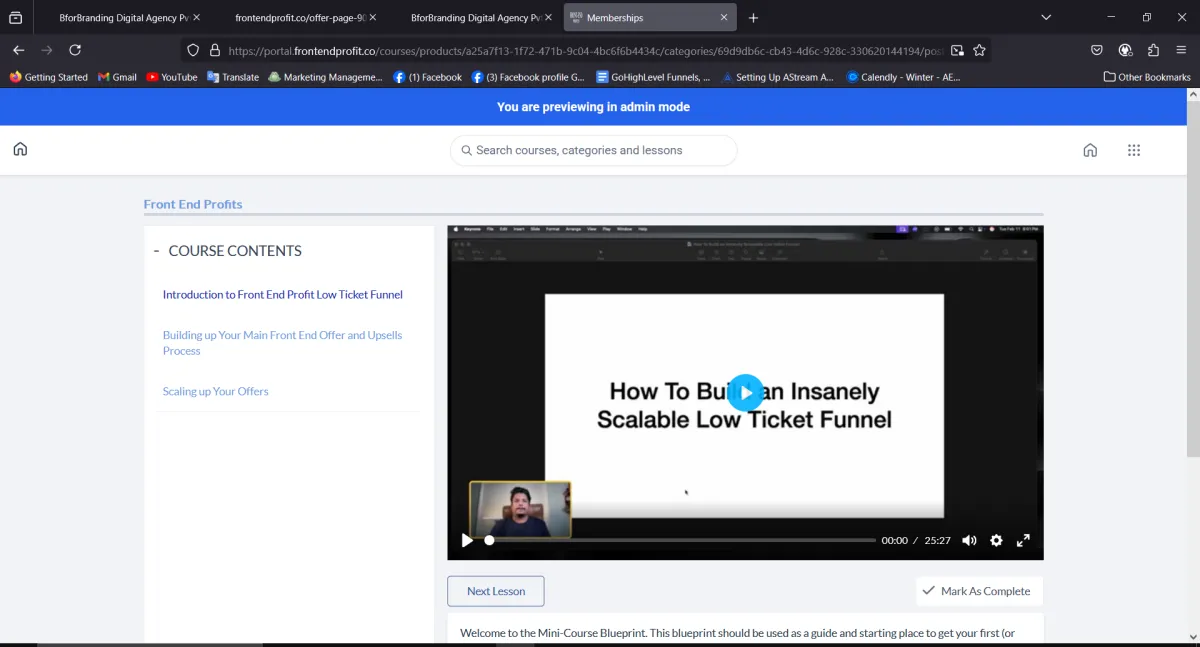Mute the video using the volume icon
The image size is (1200, 647).
[968, 540]
